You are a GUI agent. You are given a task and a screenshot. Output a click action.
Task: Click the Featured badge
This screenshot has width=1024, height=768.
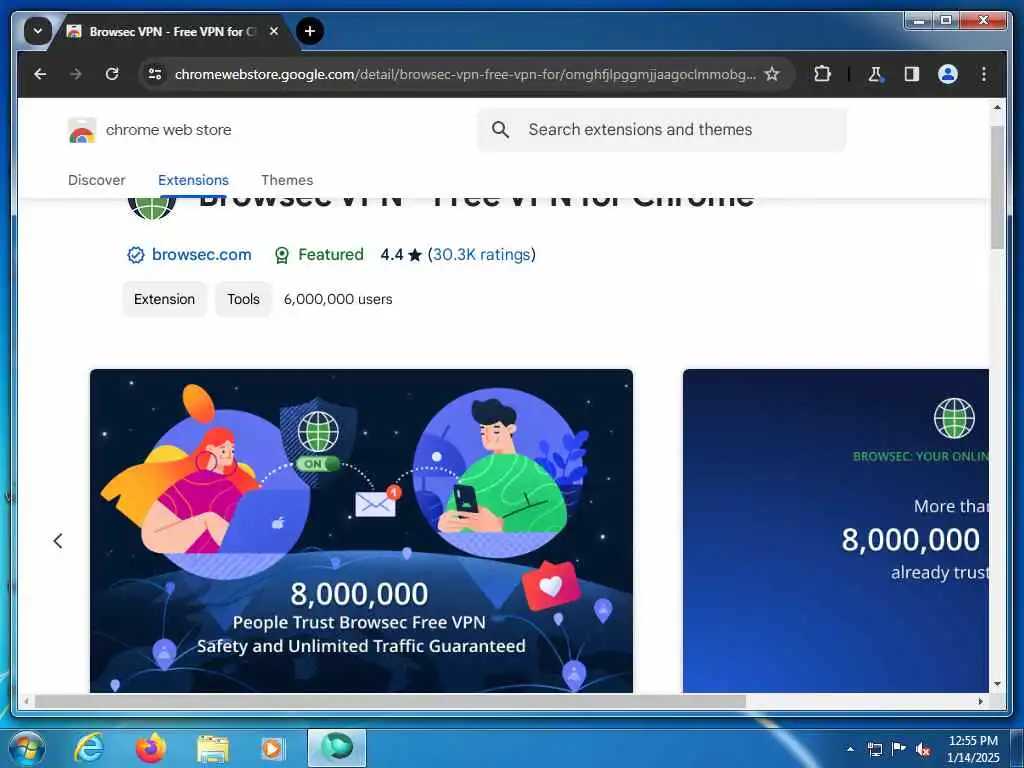point(319,255)
